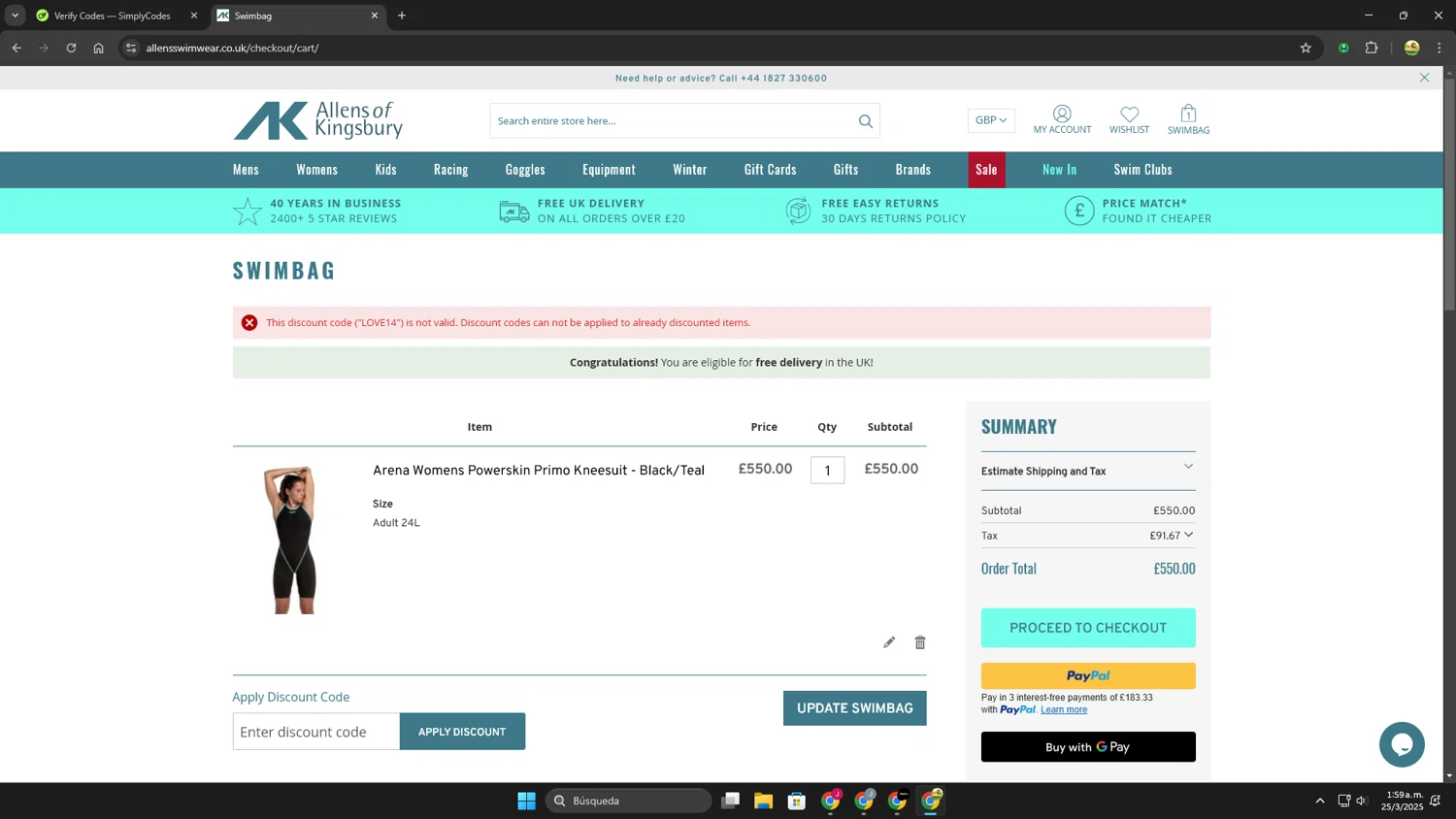This screenshot has height=819, width=1456.
Task: Click Proceed to Checkout
Action: [1088, 628]
